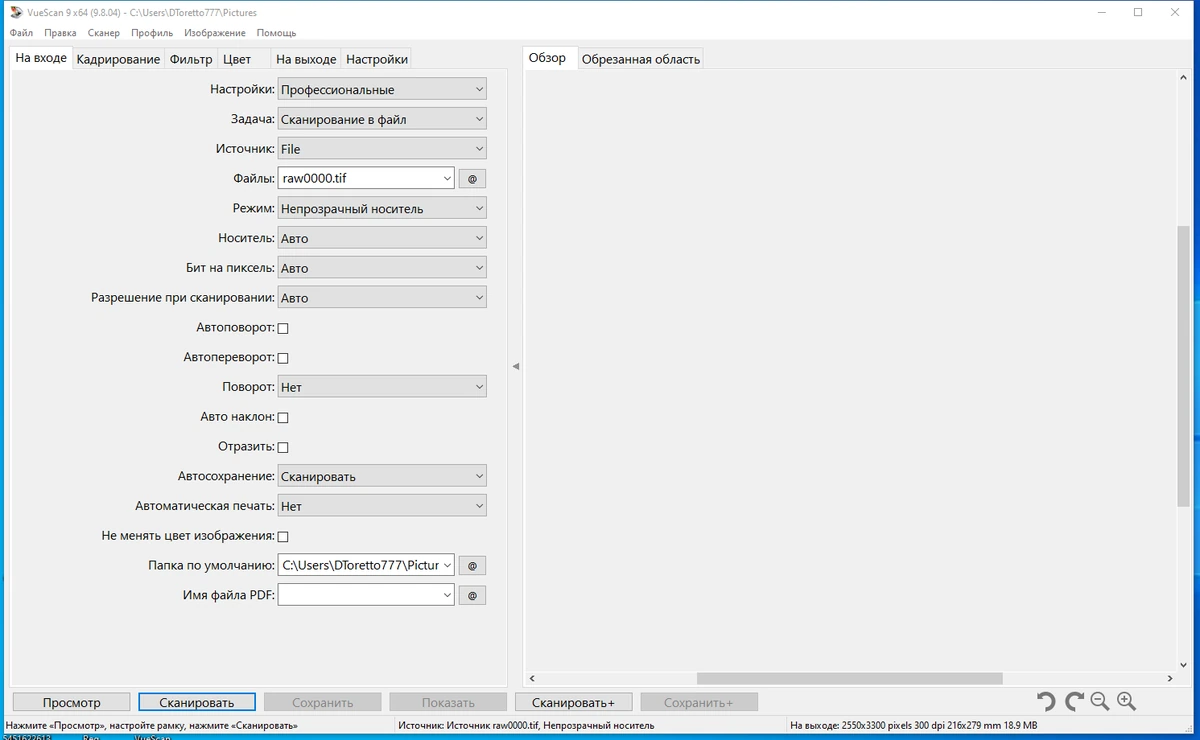Viewport: 1200px width, 740px height.
Task: Open the Источник dropdown showing File
Action: (382, 149)
